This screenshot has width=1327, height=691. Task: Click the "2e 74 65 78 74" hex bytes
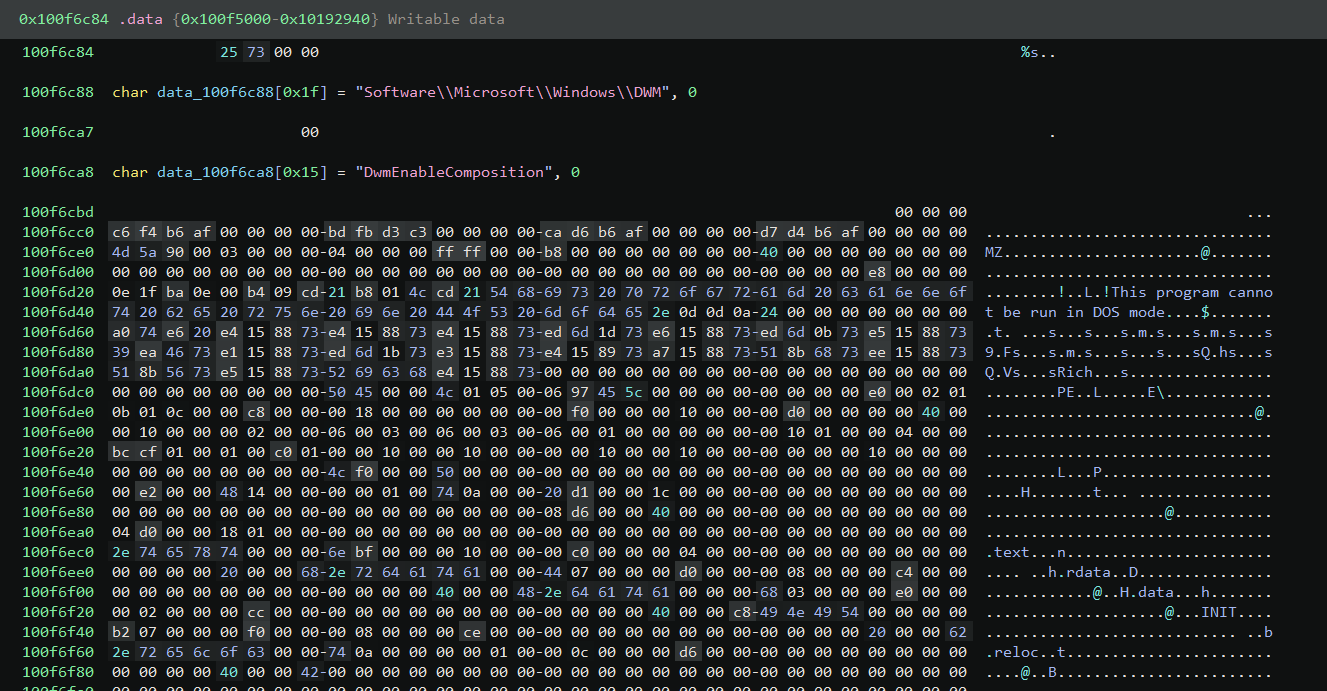tap(174, 552)
